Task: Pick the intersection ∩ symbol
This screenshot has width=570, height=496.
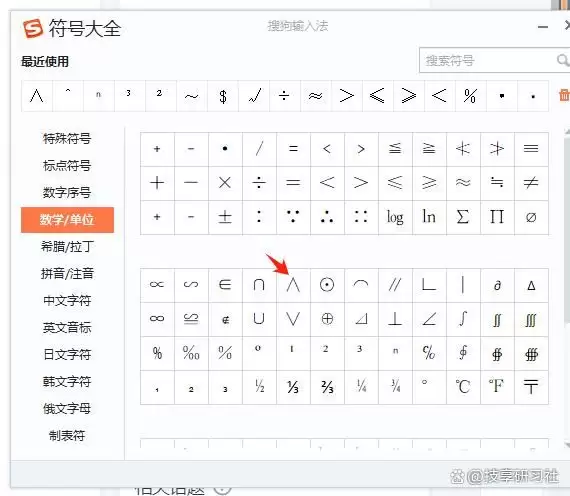Action: 259,285
